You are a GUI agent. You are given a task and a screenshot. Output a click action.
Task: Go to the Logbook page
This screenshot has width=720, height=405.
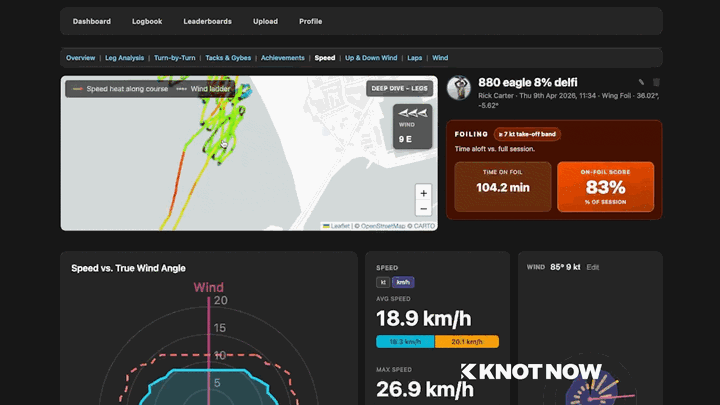[x=147, y=21]
